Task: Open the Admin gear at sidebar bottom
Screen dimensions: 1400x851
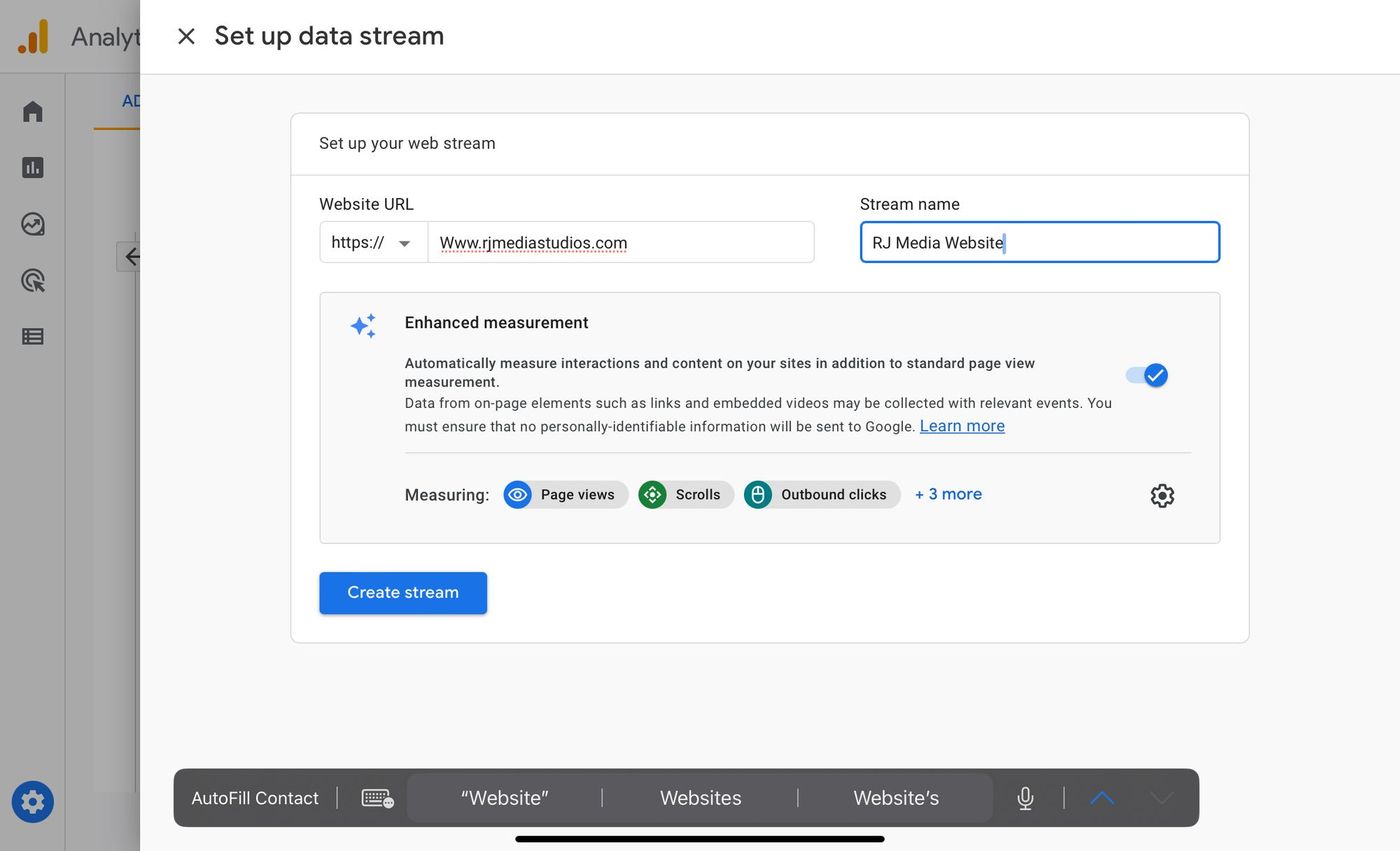Action: click(33, 802)
